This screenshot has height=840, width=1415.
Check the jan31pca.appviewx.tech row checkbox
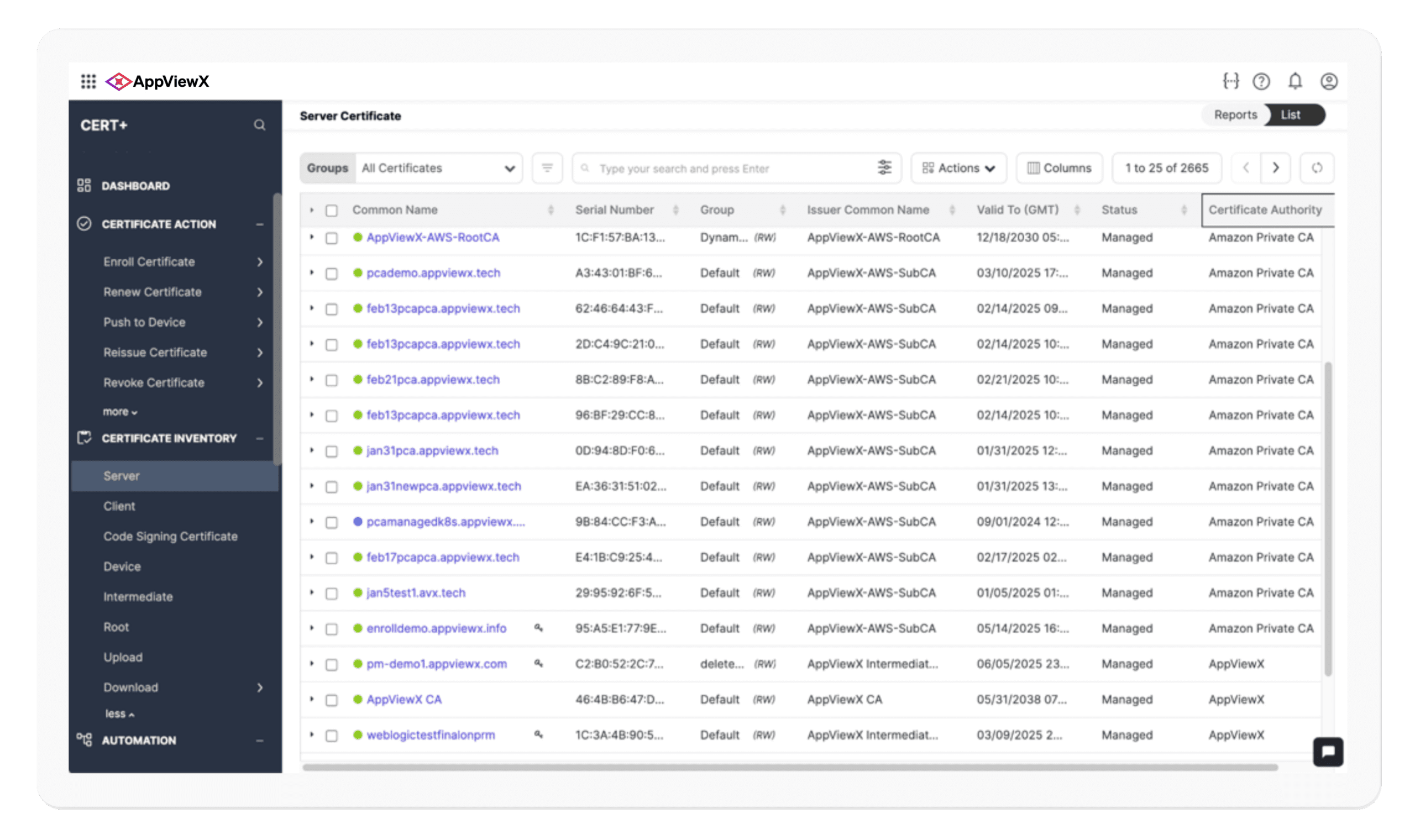(x=332, y=452)
